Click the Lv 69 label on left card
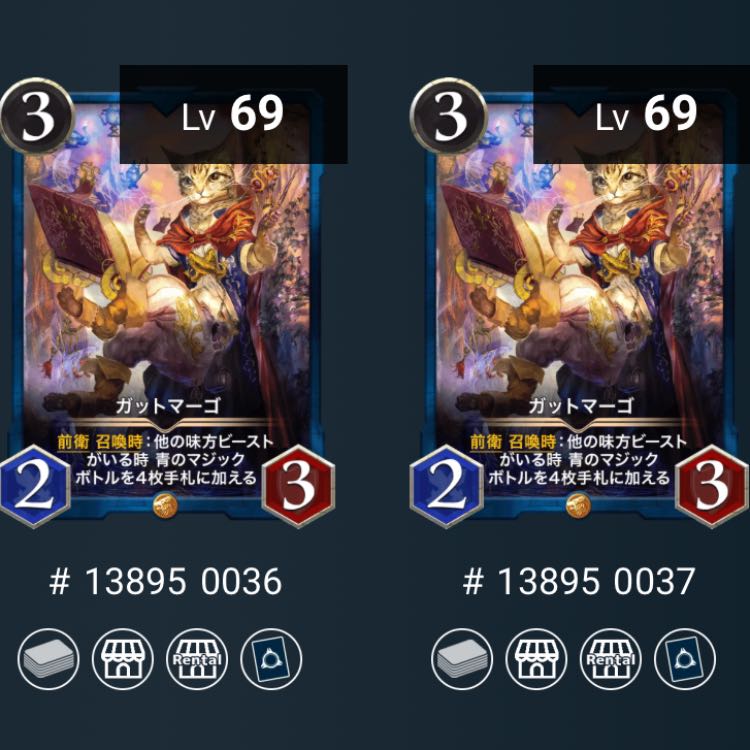750x750 pixels. point(233,114)
